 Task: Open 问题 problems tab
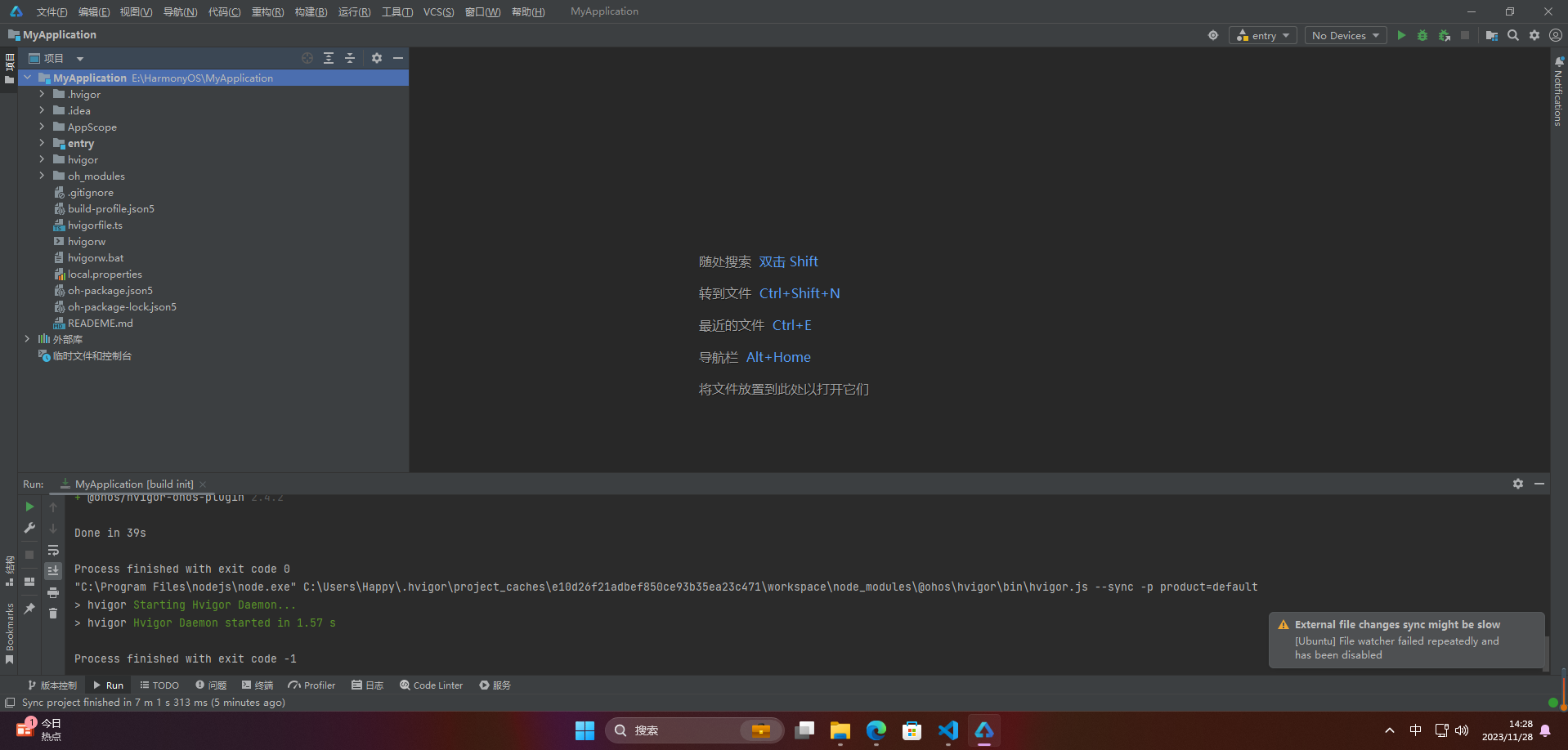click(211, 685)
